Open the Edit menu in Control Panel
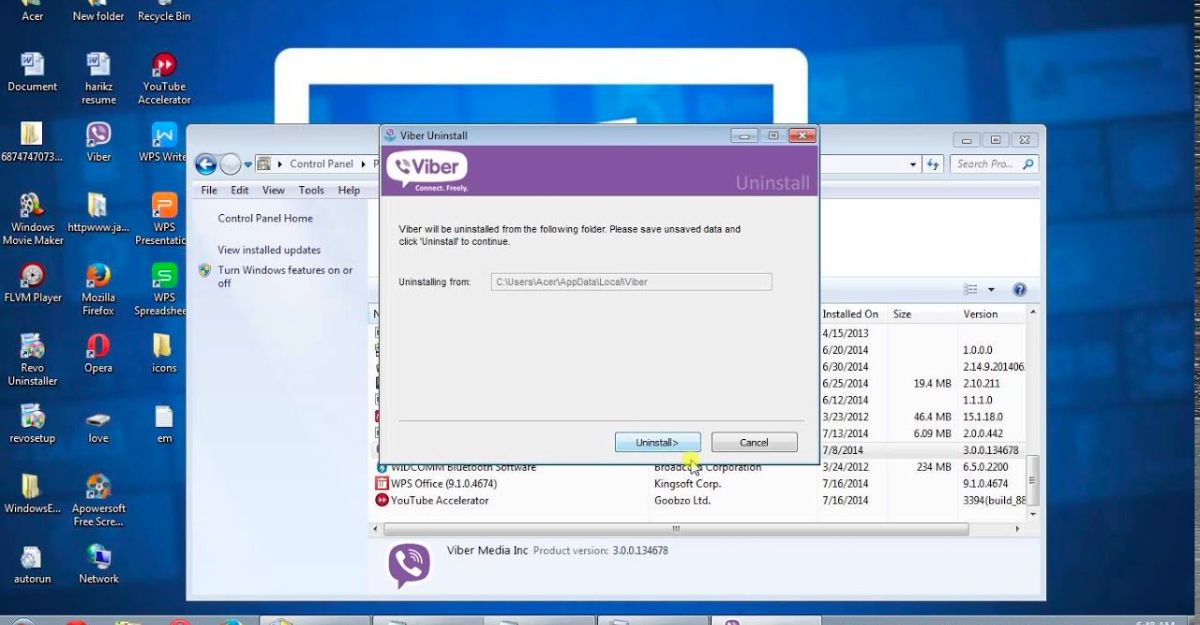Image resolution: width=1200 pixels, height=625 pixels. [x=240, y=190]
